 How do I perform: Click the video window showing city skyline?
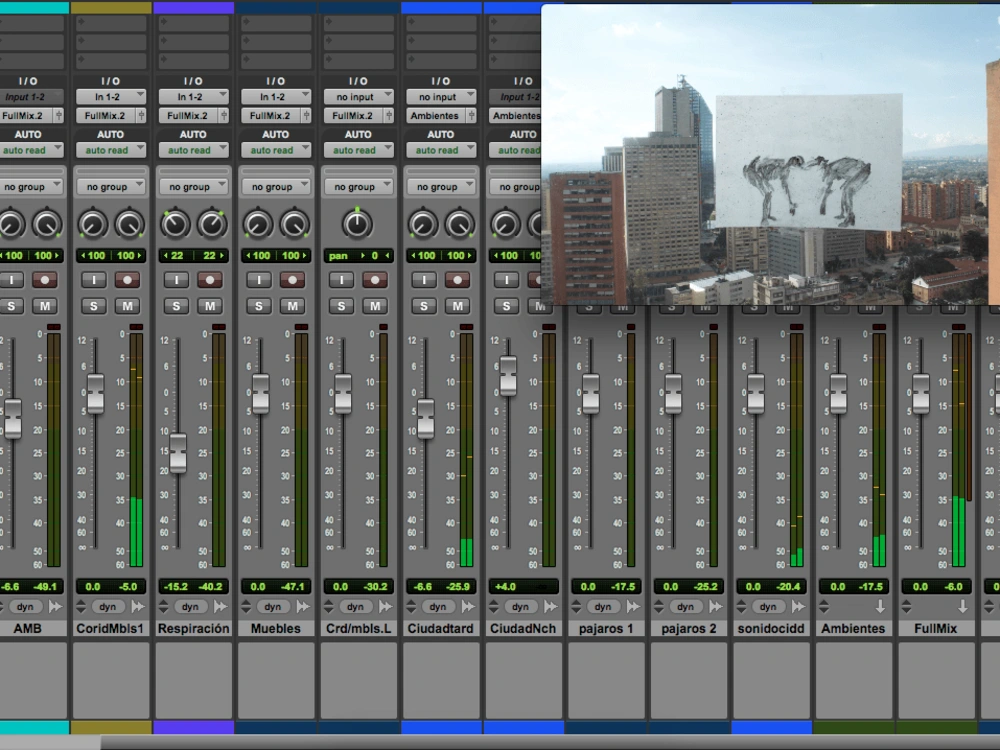[x=770, y=154]
